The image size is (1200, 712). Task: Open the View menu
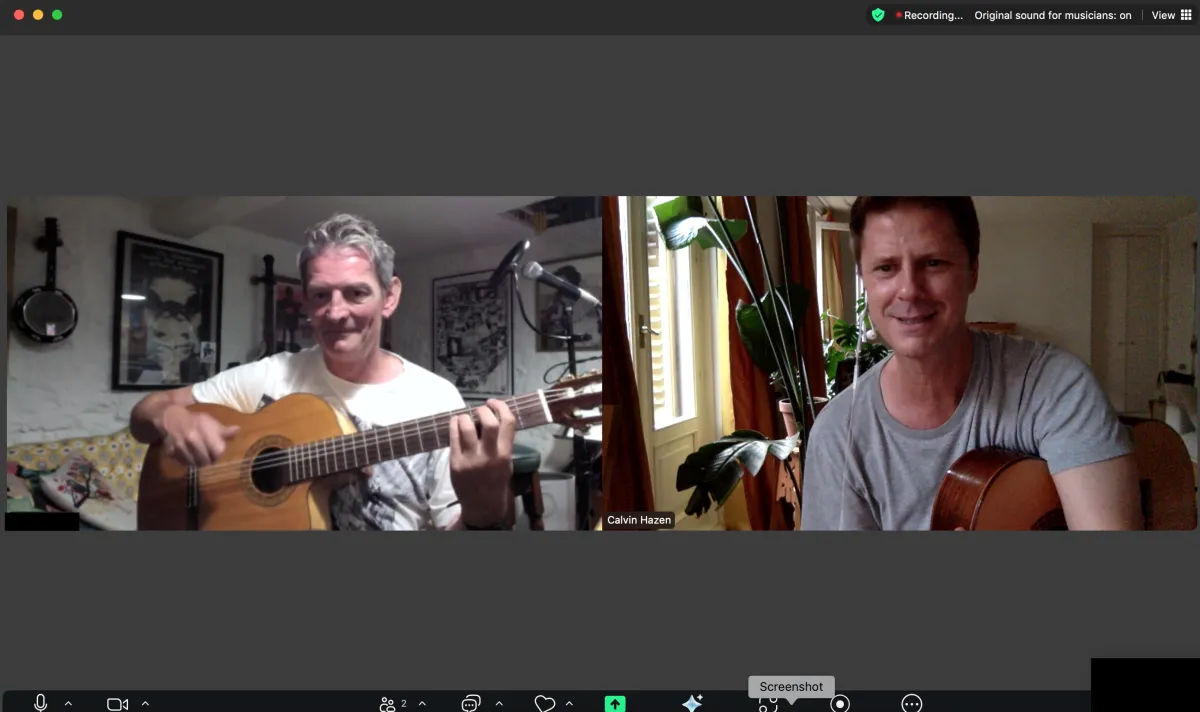(1162, 15)
